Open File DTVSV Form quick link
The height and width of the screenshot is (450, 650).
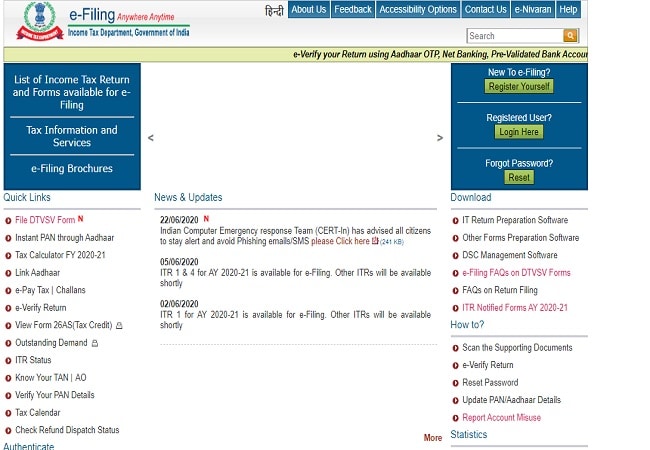coord(45,220)
